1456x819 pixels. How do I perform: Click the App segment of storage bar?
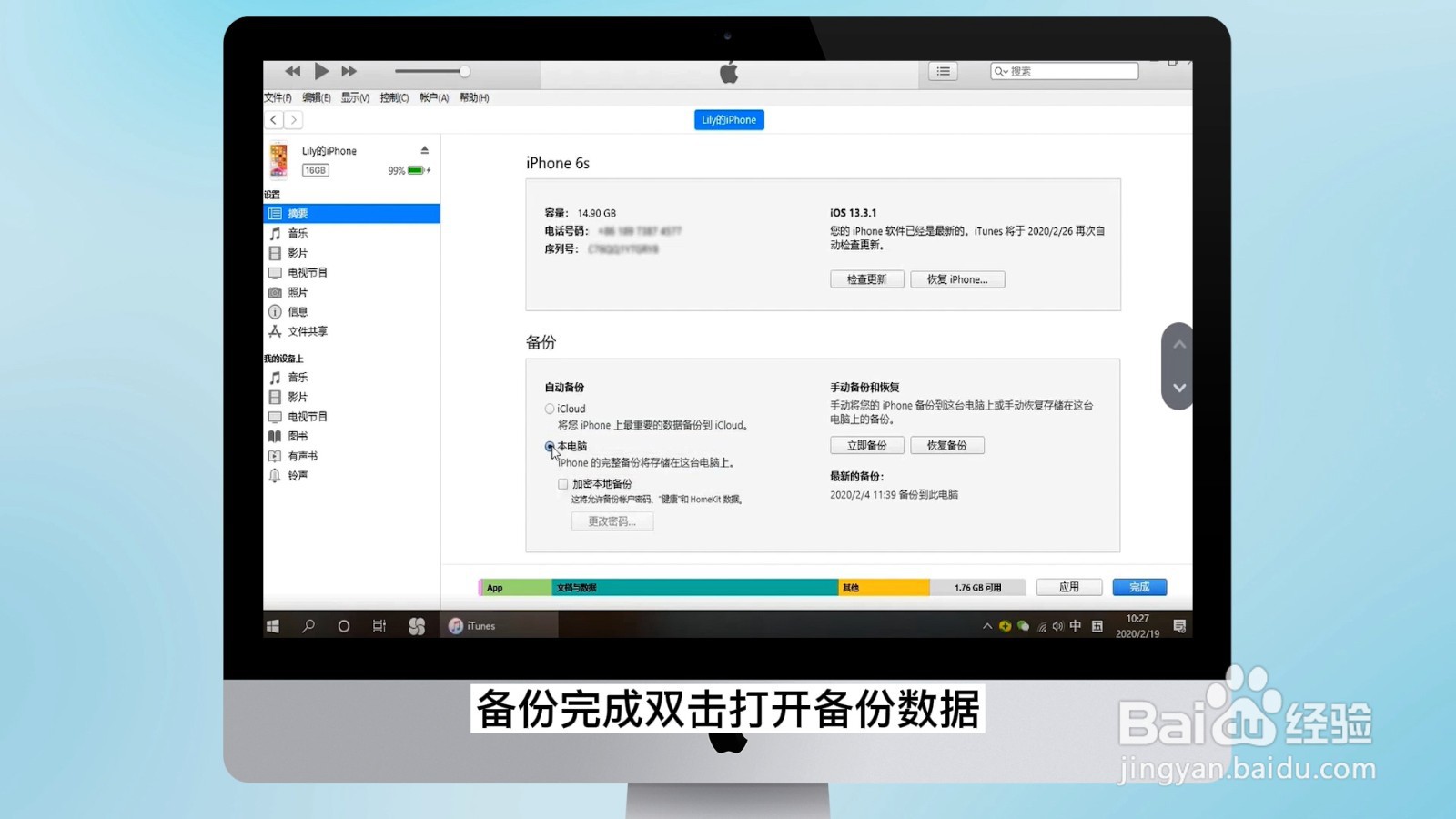point(516,588)
